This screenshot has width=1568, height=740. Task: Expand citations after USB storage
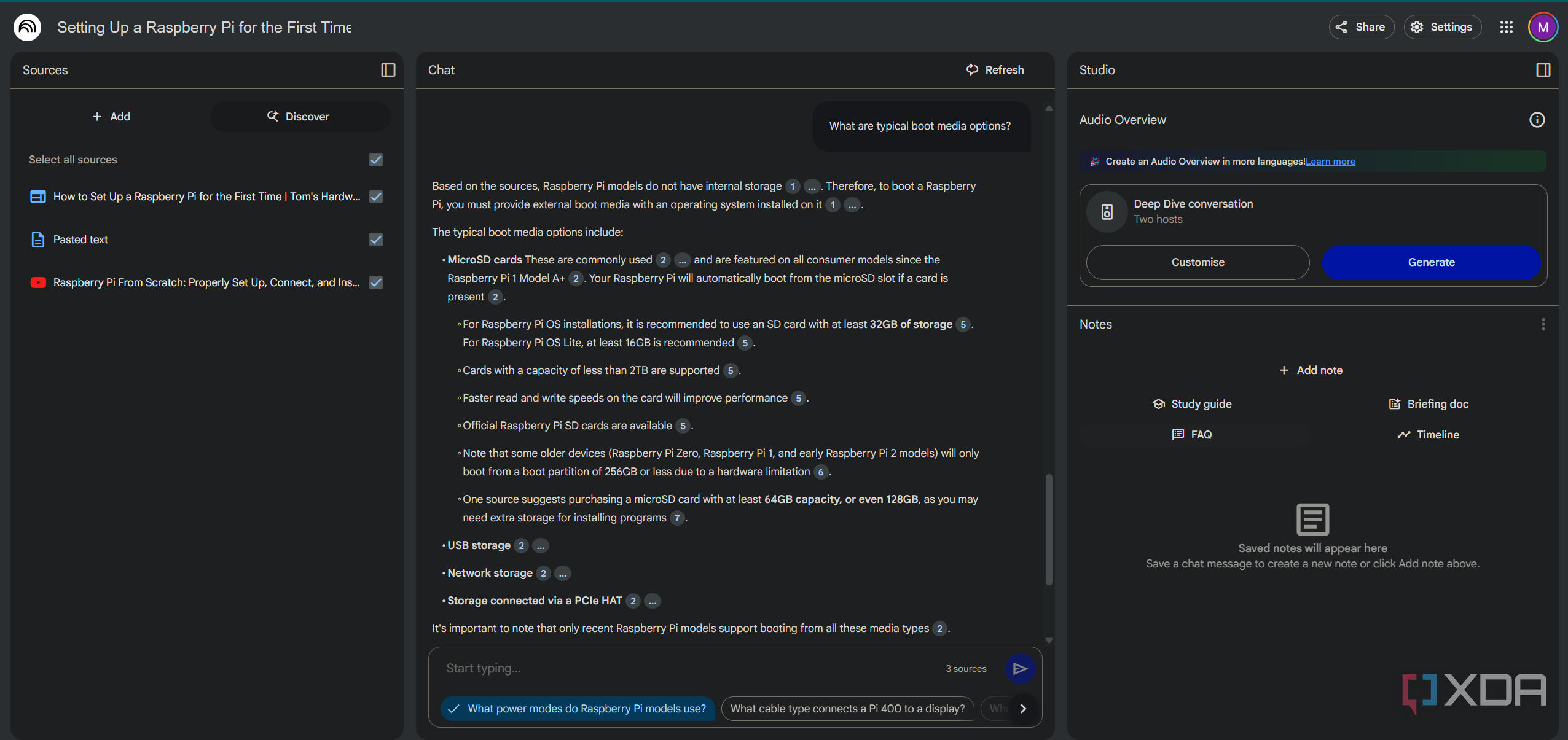(x=541, y=545)
